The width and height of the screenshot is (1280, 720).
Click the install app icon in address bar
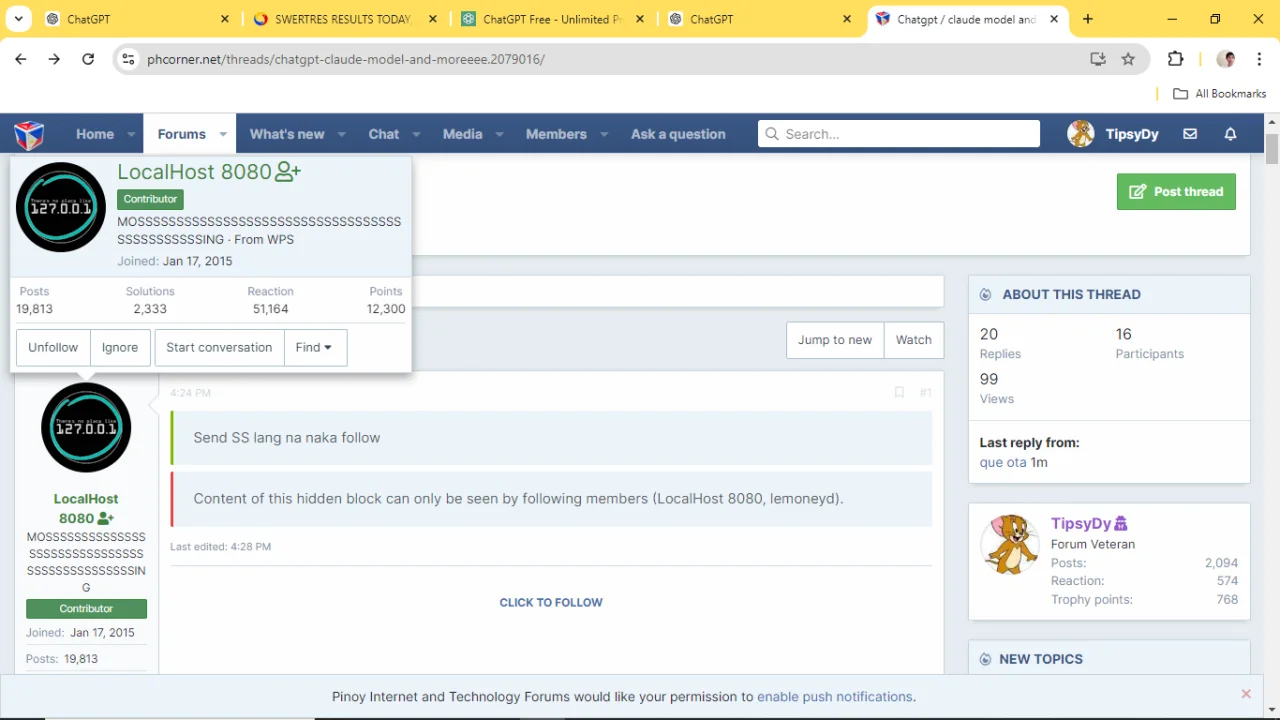(x=1098, y=59)
